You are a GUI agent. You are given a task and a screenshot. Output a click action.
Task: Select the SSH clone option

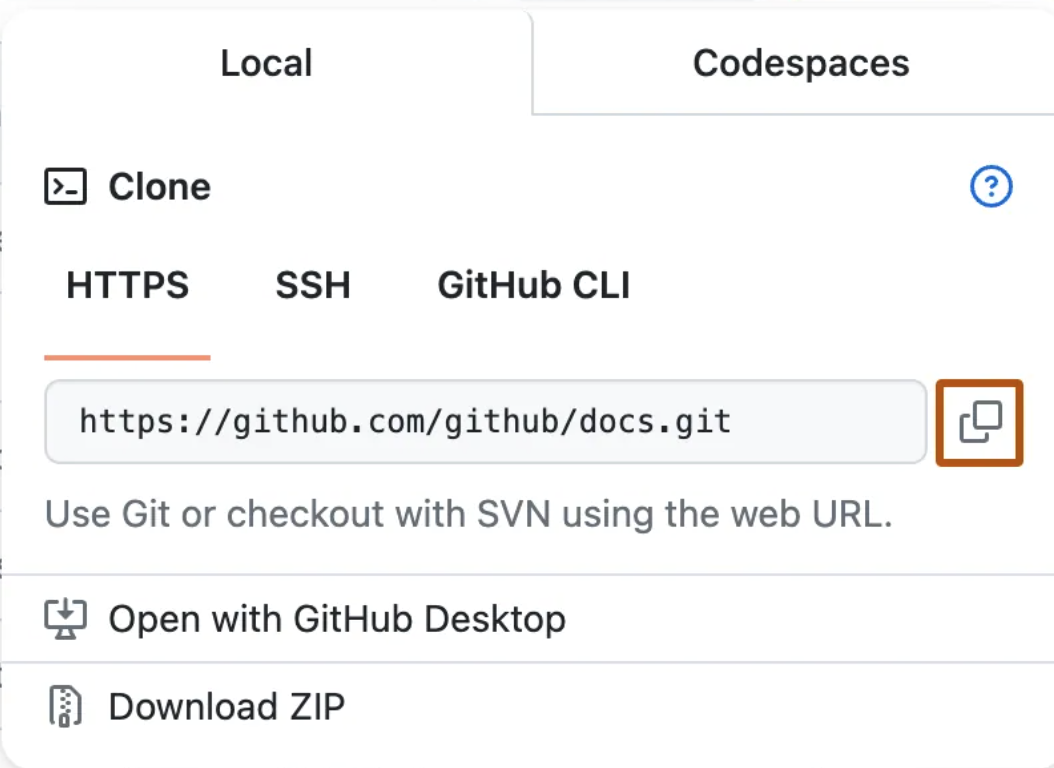313,285
